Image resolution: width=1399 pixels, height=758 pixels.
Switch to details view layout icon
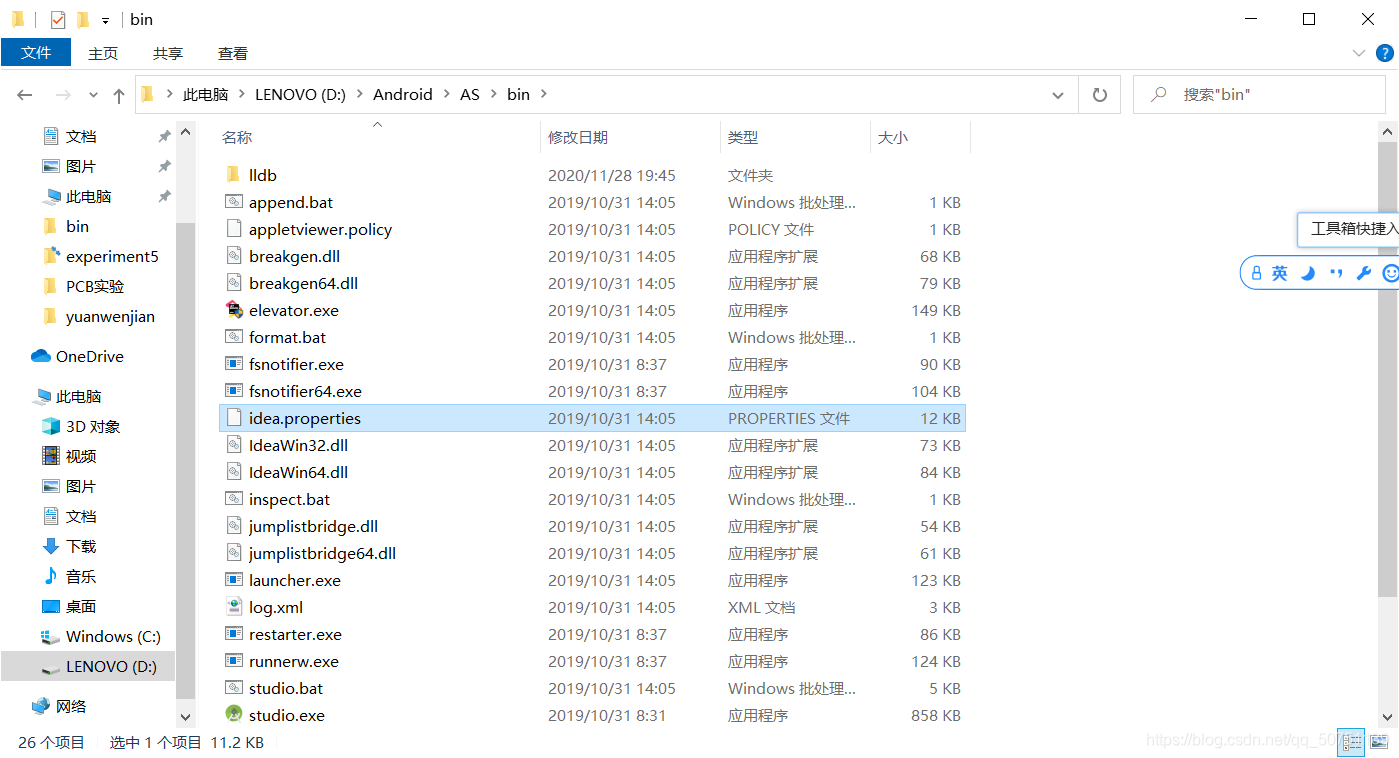(1351, 741)
